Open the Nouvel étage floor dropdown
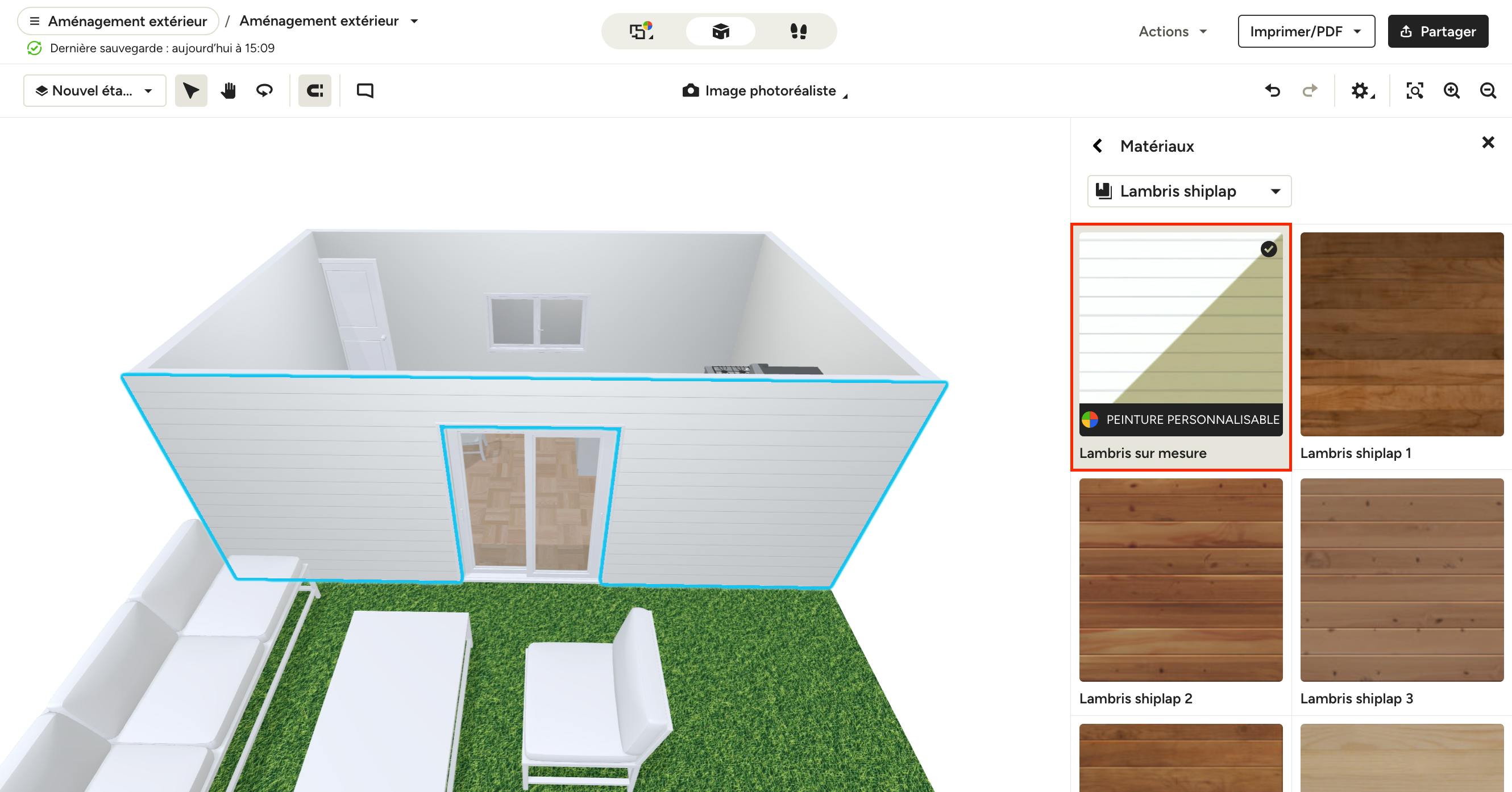Screen dimensions: 1512x792 click(x=95, y=90)
